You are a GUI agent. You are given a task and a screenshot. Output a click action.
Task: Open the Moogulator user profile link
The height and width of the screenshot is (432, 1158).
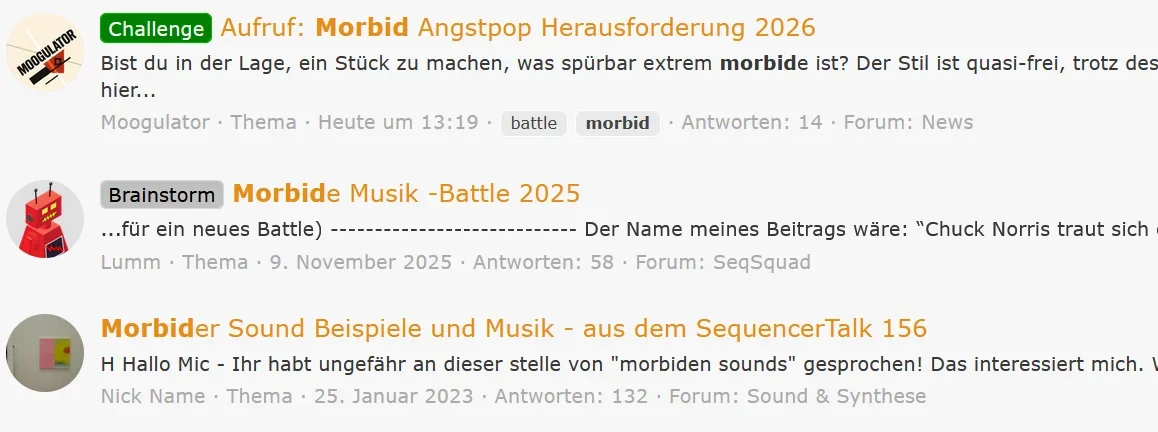tap(155, 123)
